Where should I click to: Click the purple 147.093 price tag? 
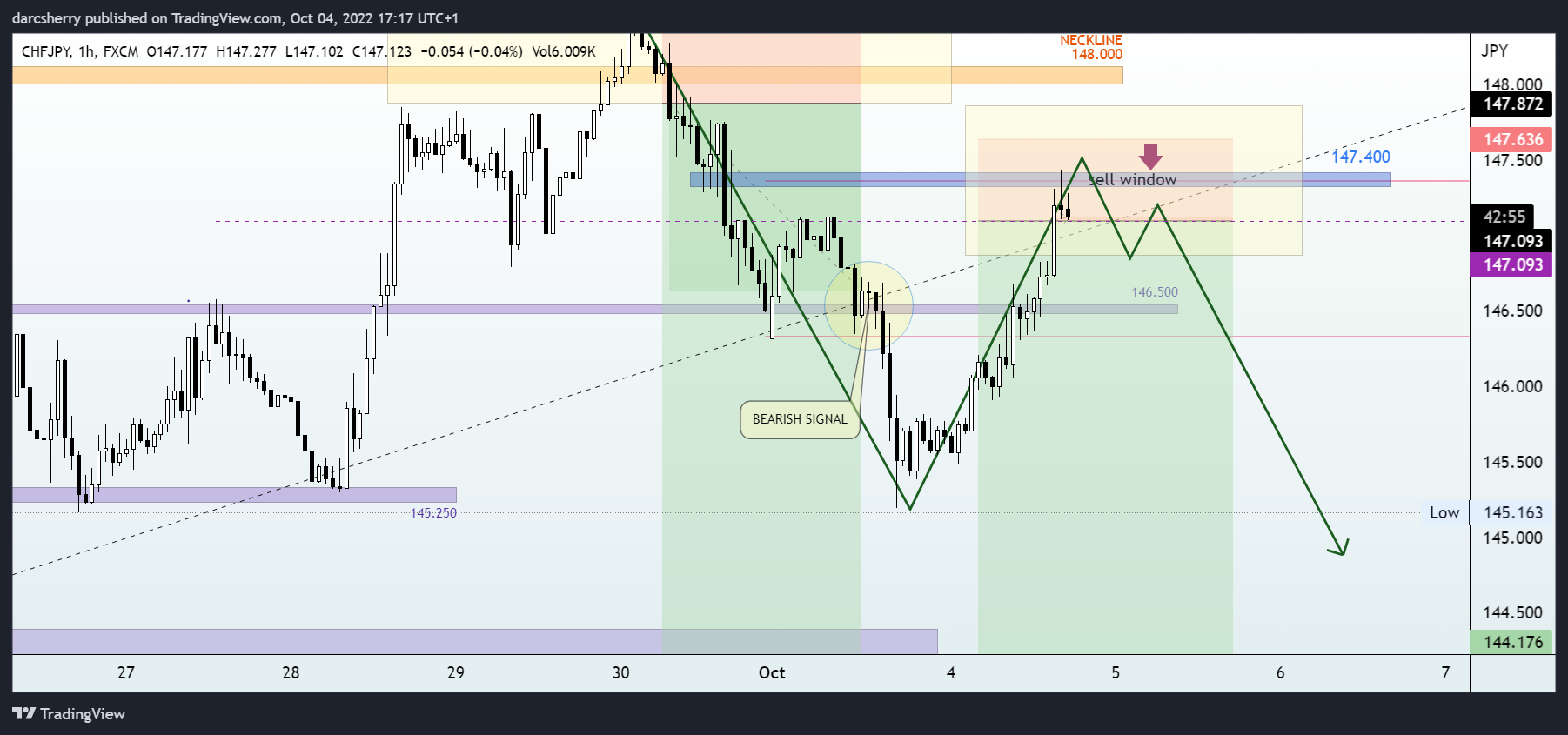point(1513,264)
